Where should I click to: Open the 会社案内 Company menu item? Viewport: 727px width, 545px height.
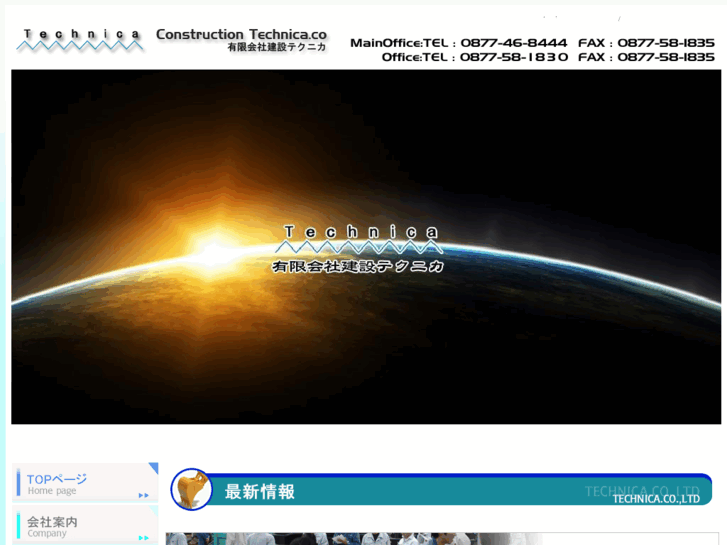(85, 525)
